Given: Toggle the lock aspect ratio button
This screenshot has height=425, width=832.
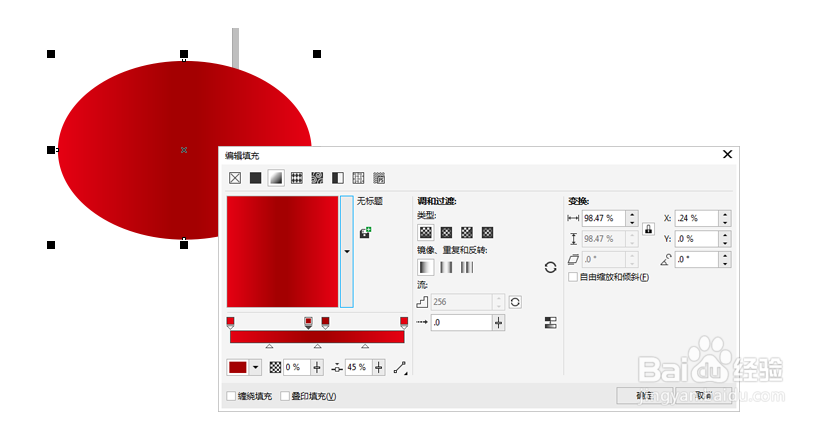Looking at the screenshot, I should pyautogui.click(x=648, y=229).
